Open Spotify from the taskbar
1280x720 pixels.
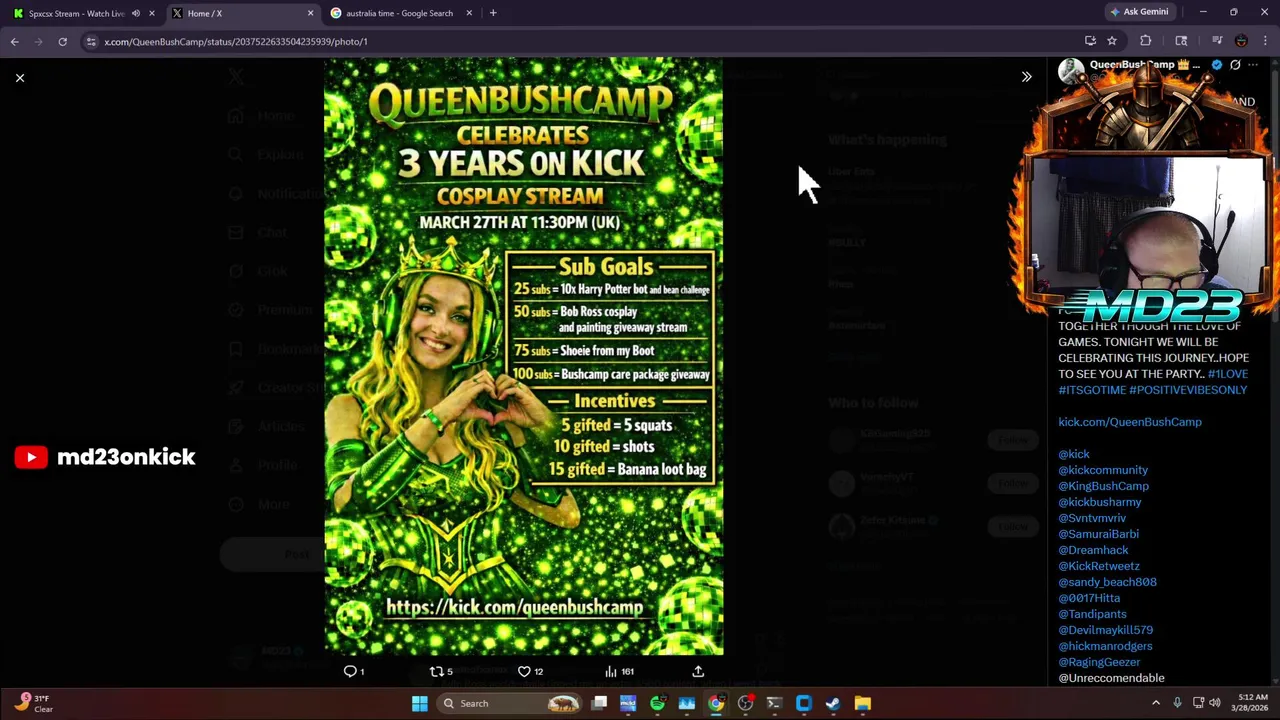click(x=657, y=703)
